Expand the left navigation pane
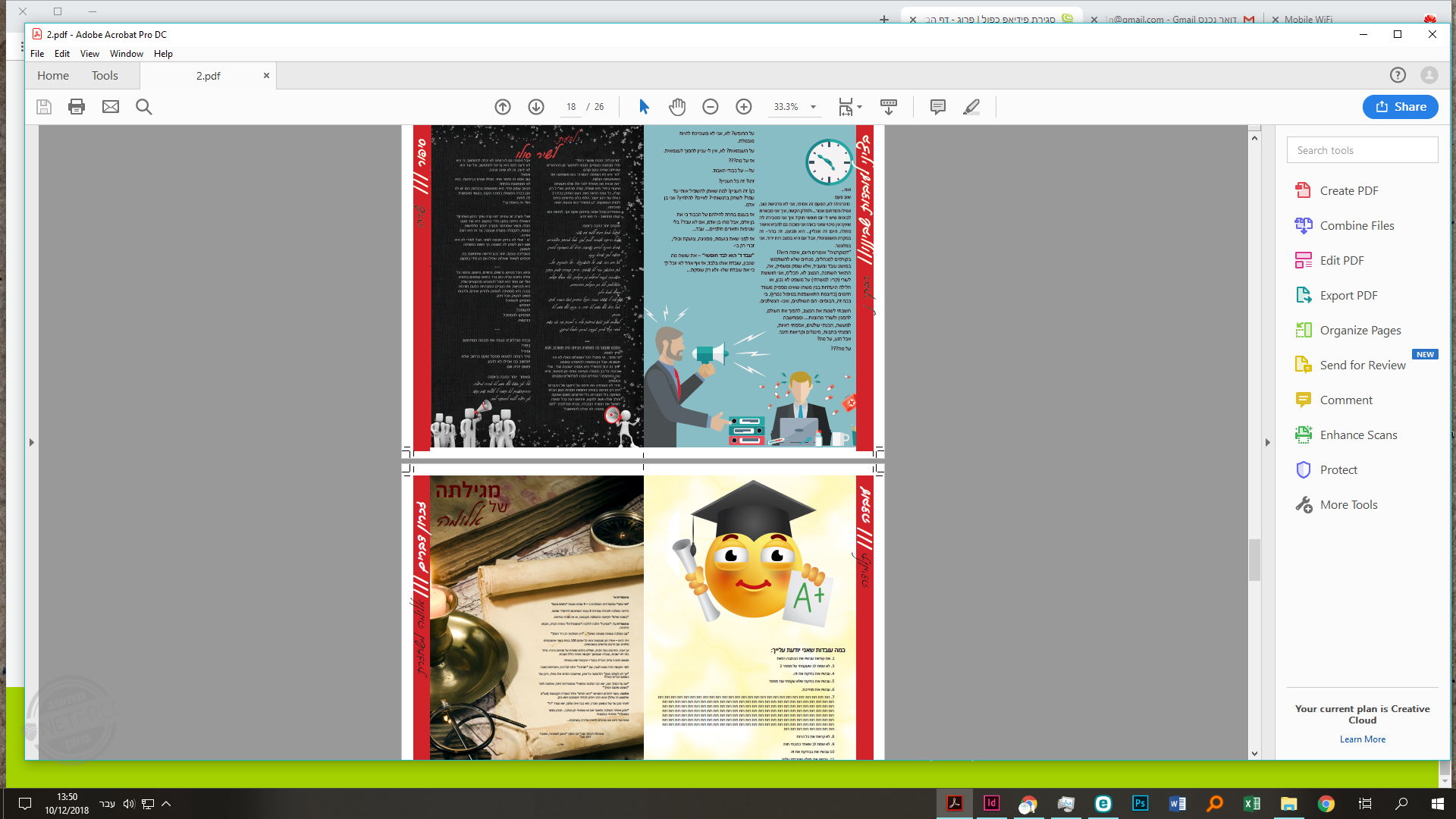This screenshot has width=1456, height=819. 32,442
